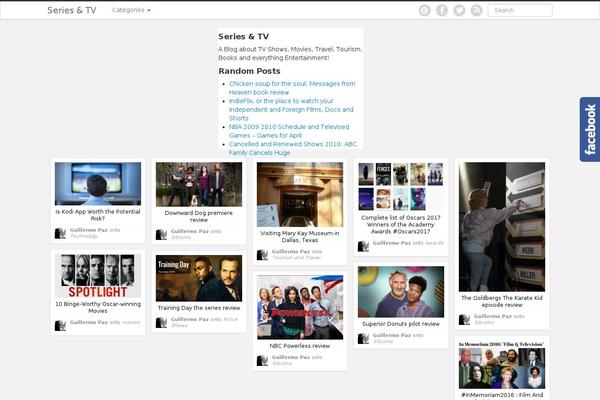Screen dimensions: 600x400
Task: Open the blue facebook side tab
Action: click(590, 129)
